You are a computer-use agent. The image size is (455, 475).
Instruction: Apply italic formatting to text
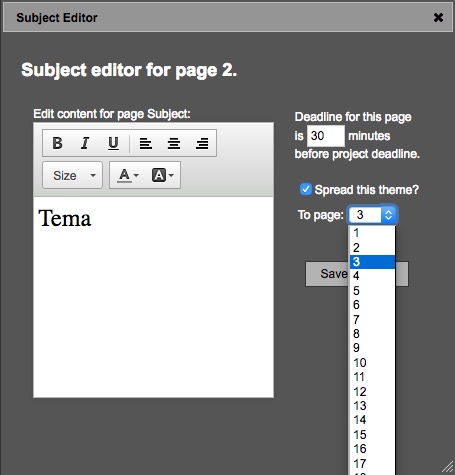[x=85, y=143]
